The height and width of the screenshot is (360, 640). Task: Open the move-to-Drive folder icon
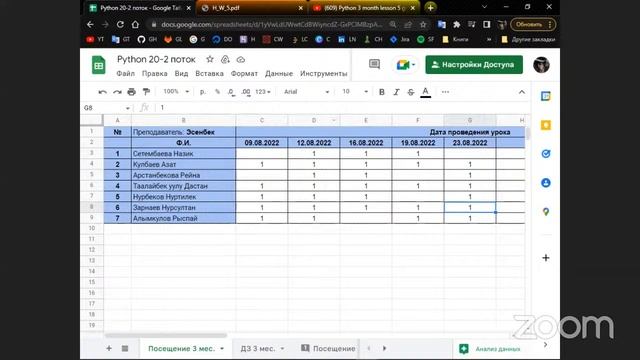click(x=225, y=60)
